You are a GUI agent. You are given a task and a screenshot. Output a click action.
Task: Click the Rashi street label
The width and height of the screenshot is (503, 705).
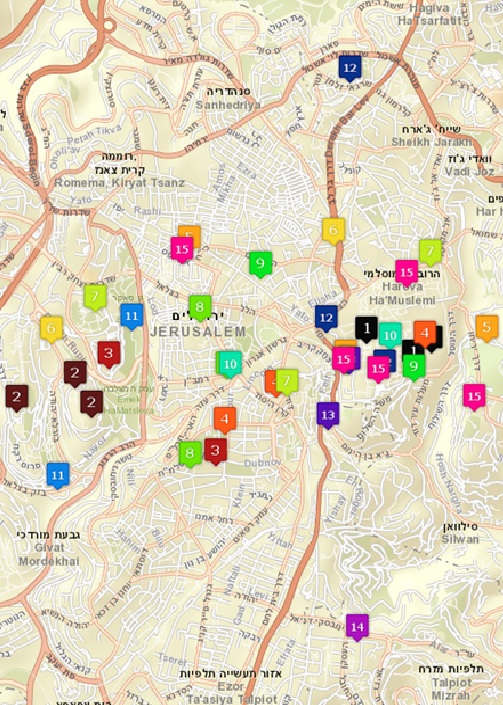point(147,210)
